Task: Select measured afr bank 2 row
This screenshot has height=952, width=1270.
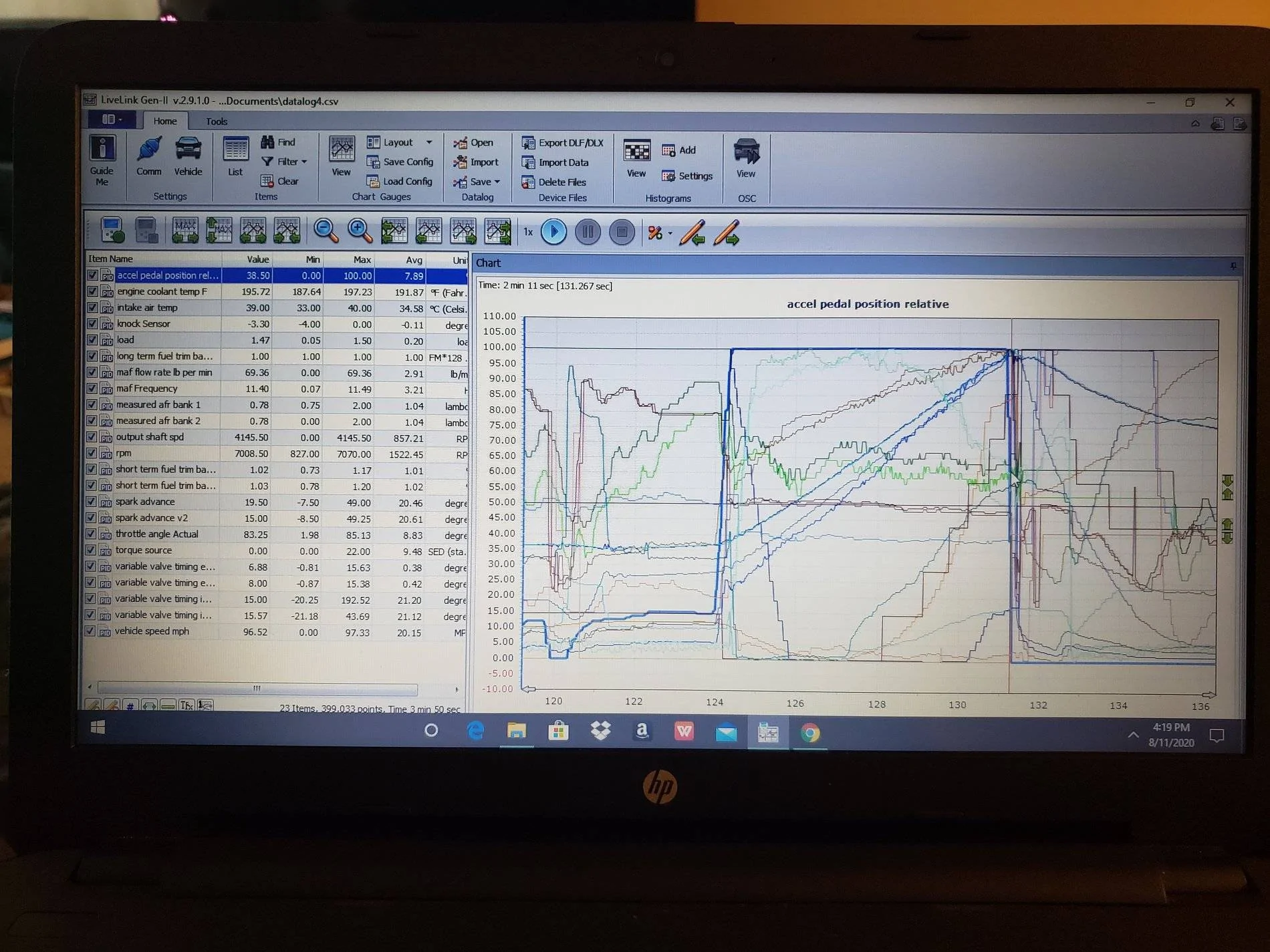Action: 277,421
